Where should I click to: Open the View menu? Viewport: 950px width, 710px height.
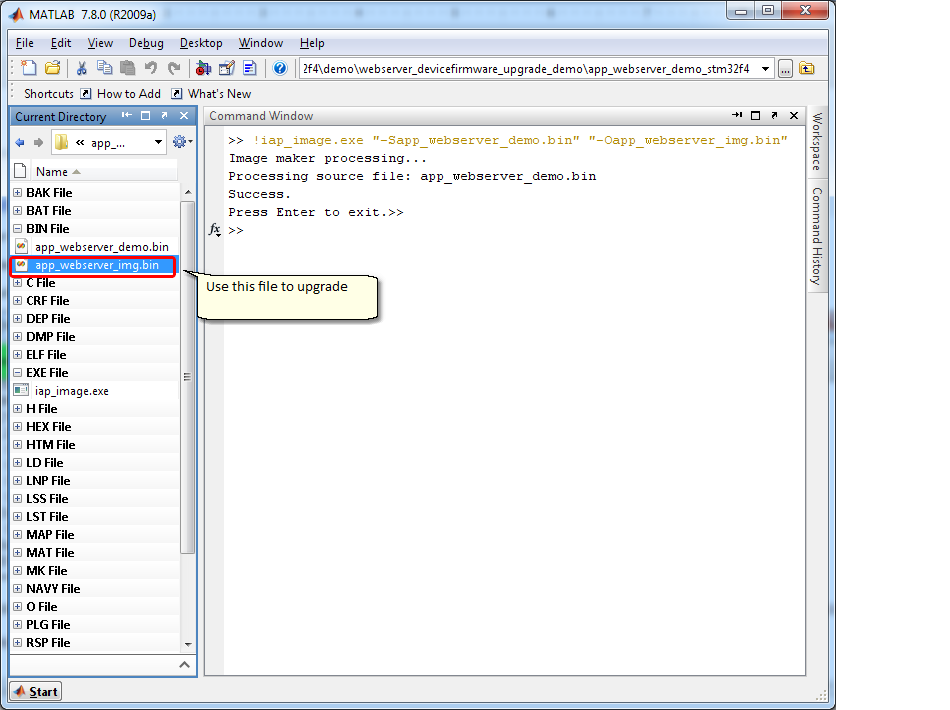(x=100, y=43)
